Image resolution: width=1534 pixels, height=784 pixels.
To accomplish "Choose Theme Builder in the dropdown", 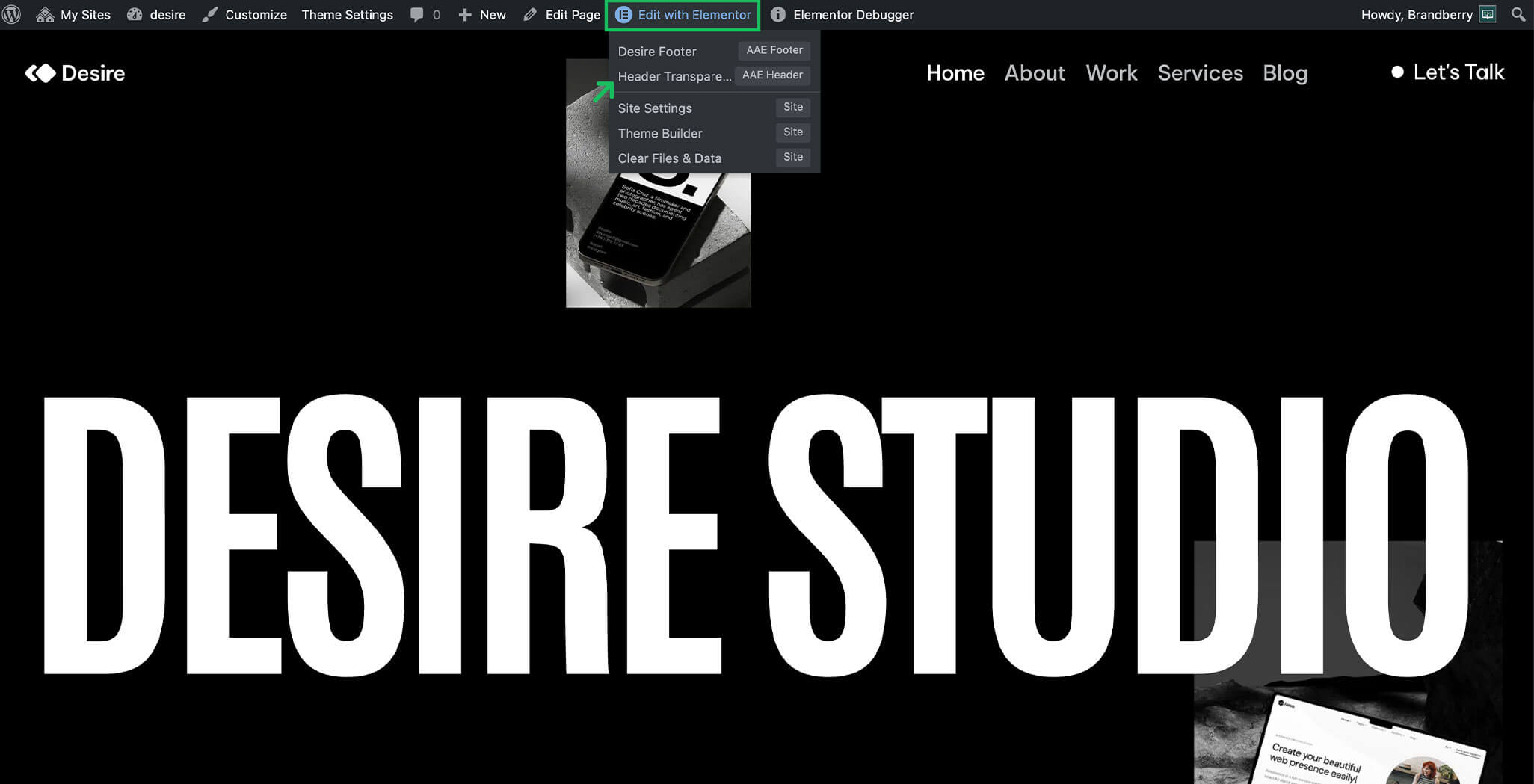I will pos(660,133).
